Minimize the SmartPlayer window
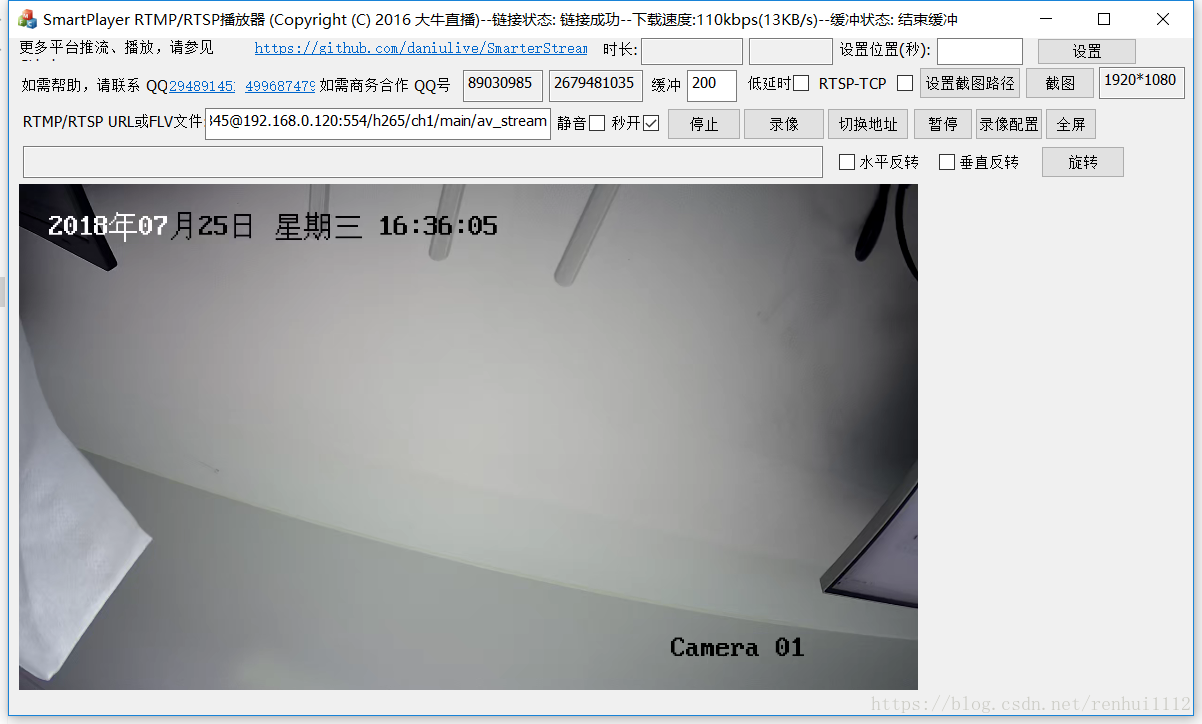This screenshot has height=724, width=1202. (1045, 19)
